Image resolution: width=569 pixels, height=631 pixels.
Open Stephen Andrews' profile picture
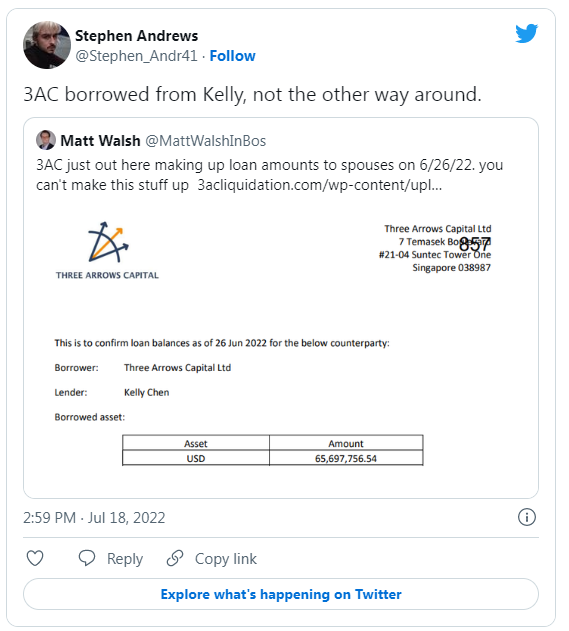(x=47, y=45)
